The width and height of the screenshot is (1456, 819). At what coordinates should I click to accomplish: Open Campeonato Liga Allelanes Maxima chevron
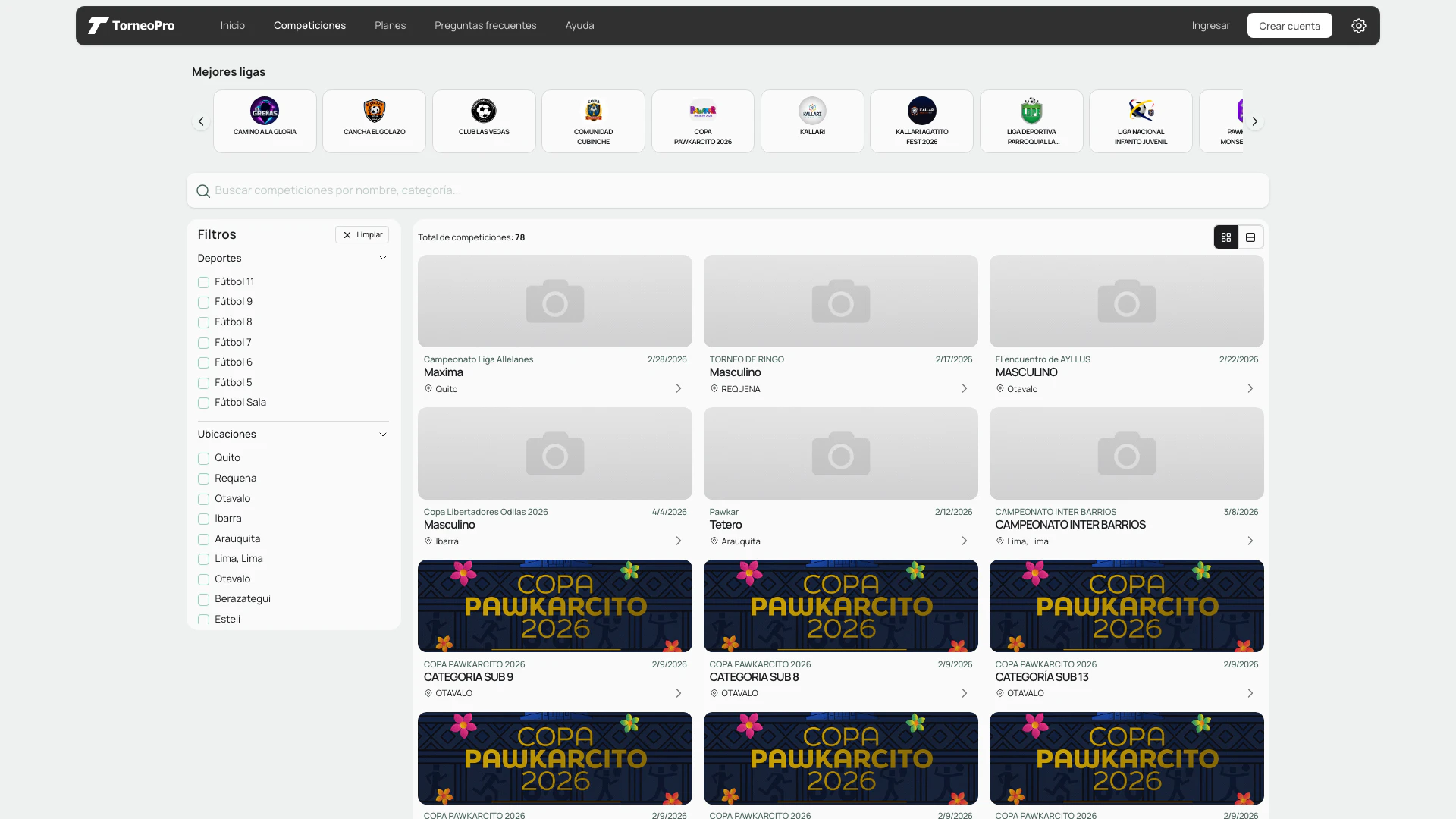click(x=678, y=388)
